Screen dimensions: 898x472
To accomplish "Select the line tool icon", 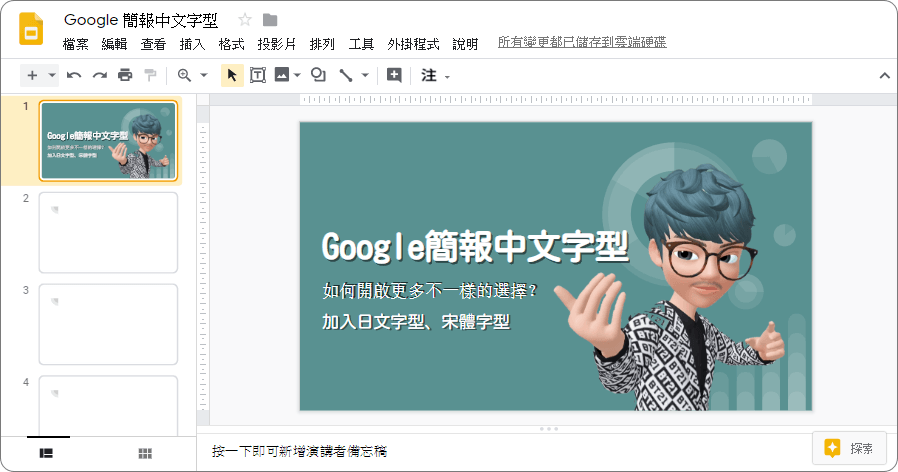I will tap(346, 76).
